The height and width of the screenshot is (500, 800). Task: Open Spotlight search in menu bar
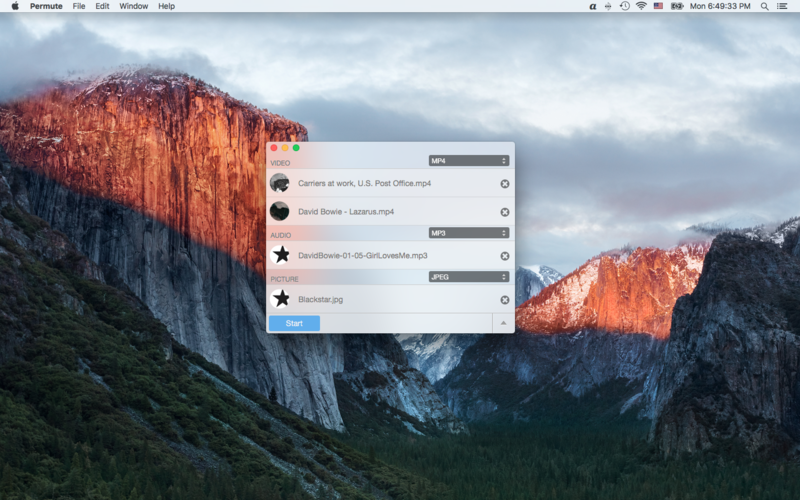(x=765, y=6)
